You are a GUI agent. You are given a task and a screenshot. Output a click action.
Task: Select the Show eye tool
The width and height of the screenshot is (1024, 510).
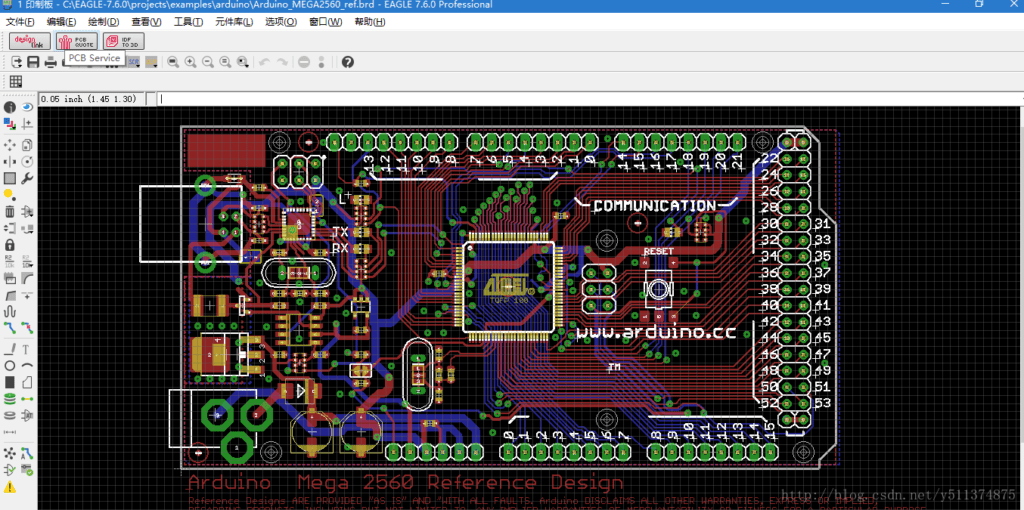(27, 107)
